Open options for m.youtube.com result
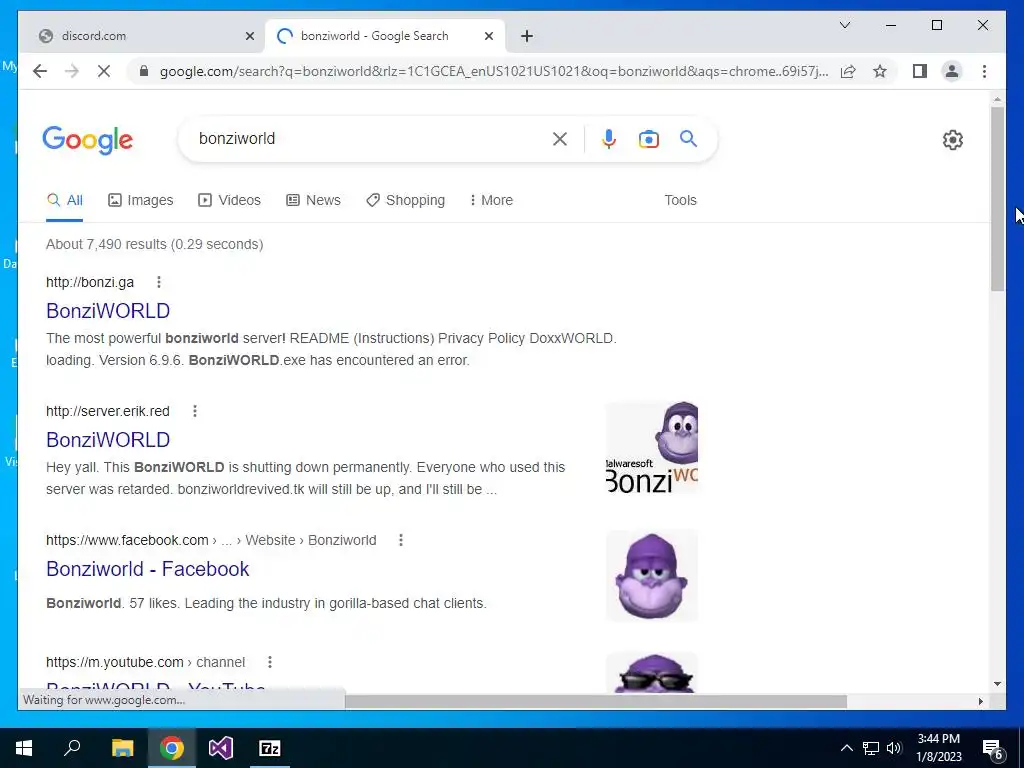 tap(270, 662)
